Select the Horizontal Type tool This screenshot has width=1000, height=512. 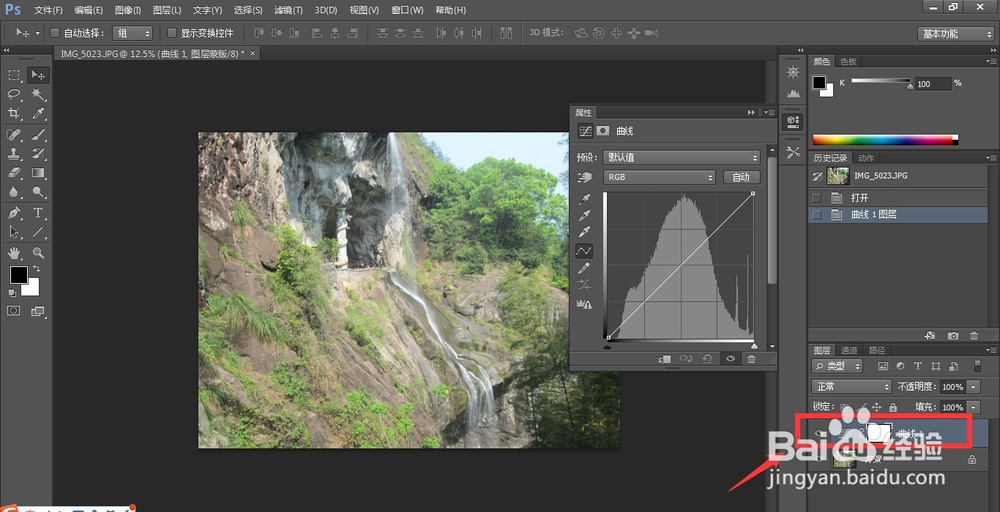pyautogui.click(x=38, y=212)
